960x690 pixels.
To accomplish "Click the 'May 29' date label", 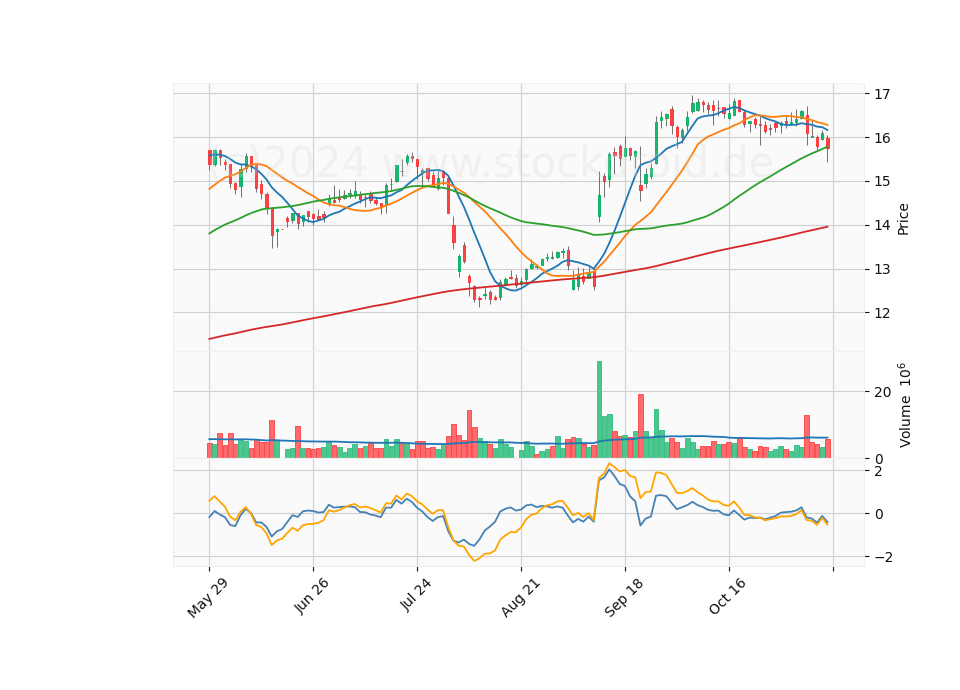I will point(208,598).
